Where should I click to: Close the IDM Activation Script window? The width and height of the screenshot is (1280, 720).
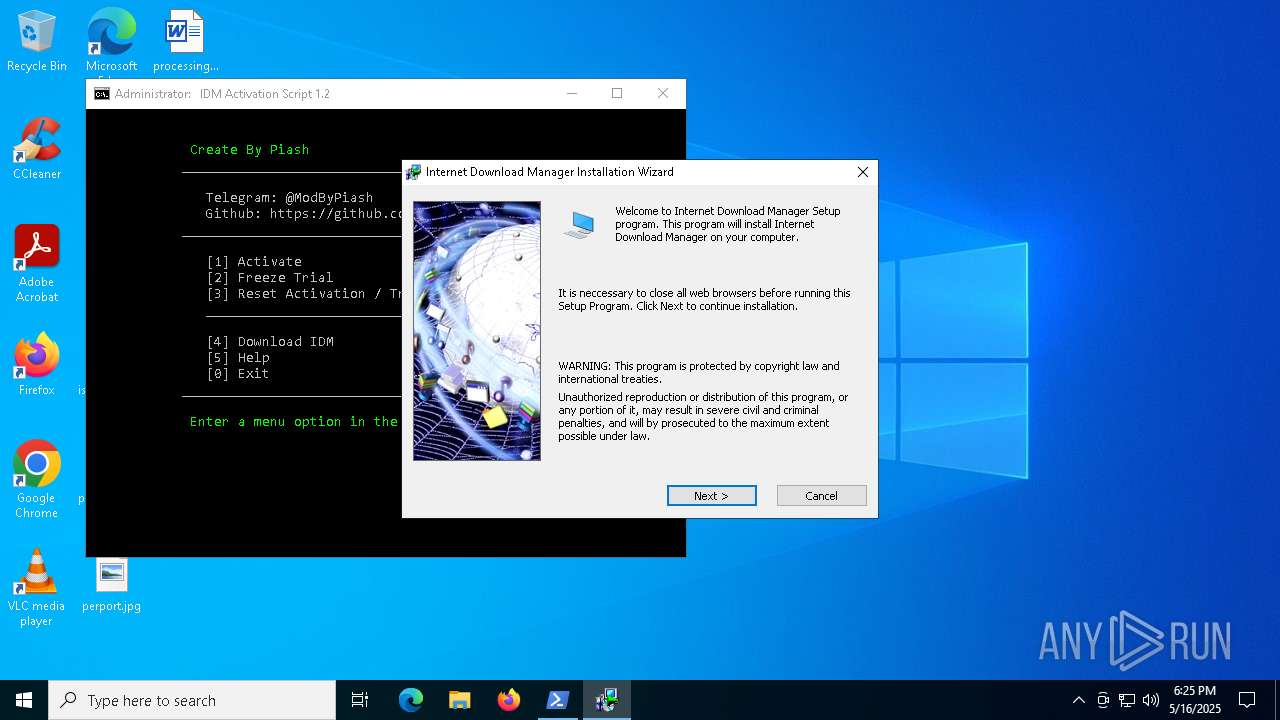point(663,94)
